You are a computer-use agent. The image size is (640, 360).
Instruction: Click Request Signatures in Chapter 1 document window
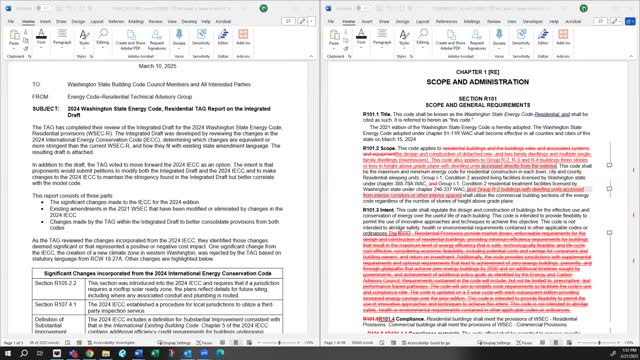476,40
